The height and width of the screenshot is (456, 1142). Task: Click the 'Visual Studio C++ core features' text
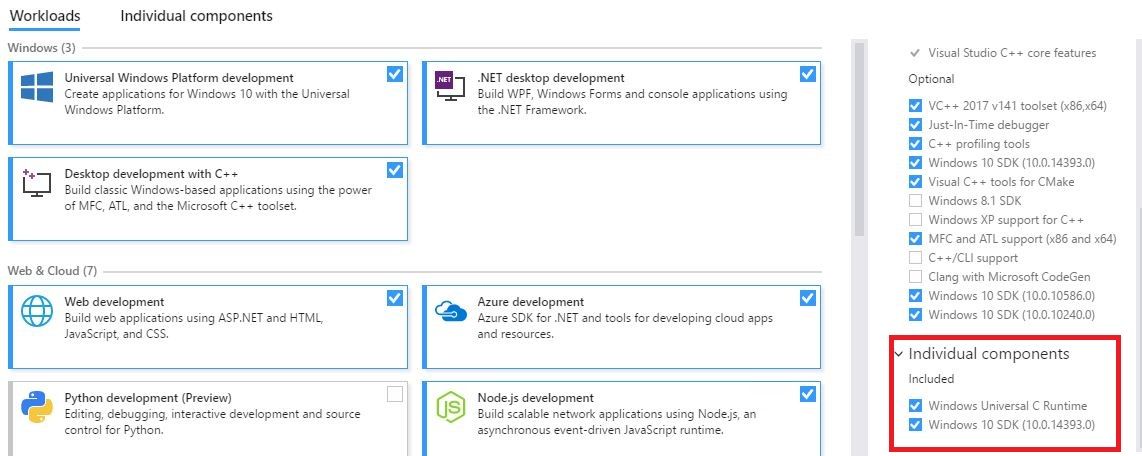tap(1012, 53)
